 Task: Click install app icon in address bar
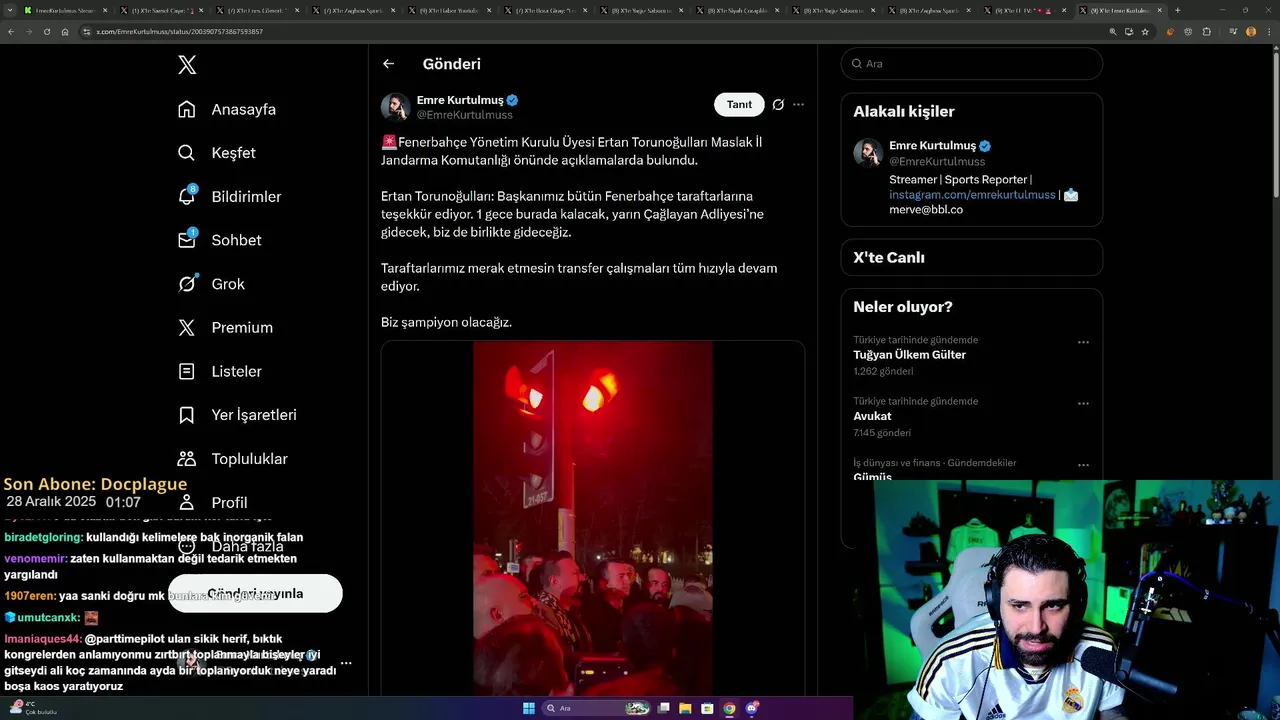tap(1128, 32)
